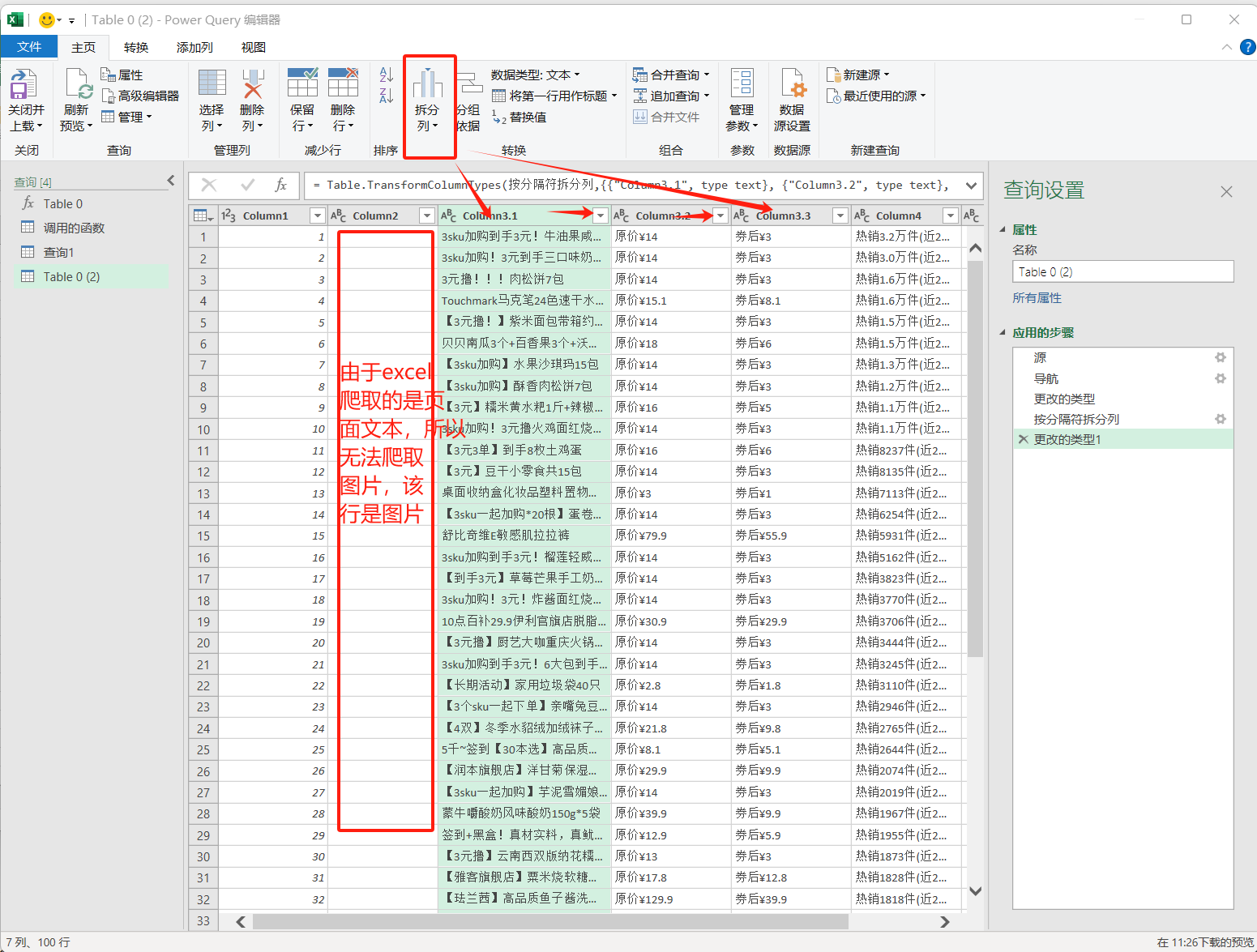Screen dimensions: 1257x952
Task: Click the 最近使用的源 recent sources icon
Action: (x=833, y=96)
